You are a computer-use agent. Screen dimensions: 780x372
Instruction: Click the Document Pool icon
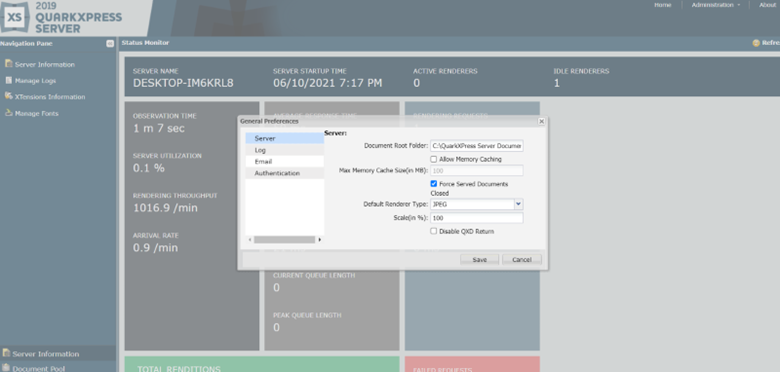pos(6,368)
